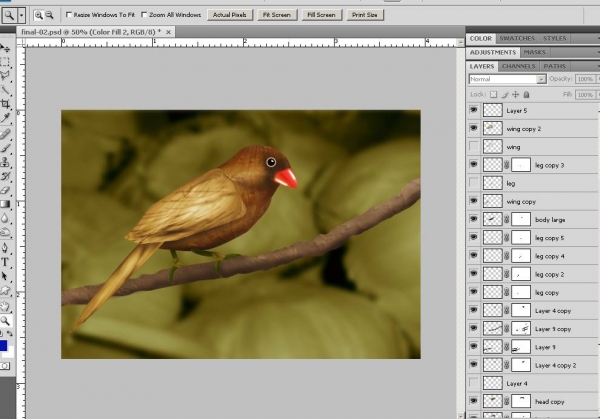
Task: Enable Zoom All Windows checkbox
Action: tap(144, 15)
